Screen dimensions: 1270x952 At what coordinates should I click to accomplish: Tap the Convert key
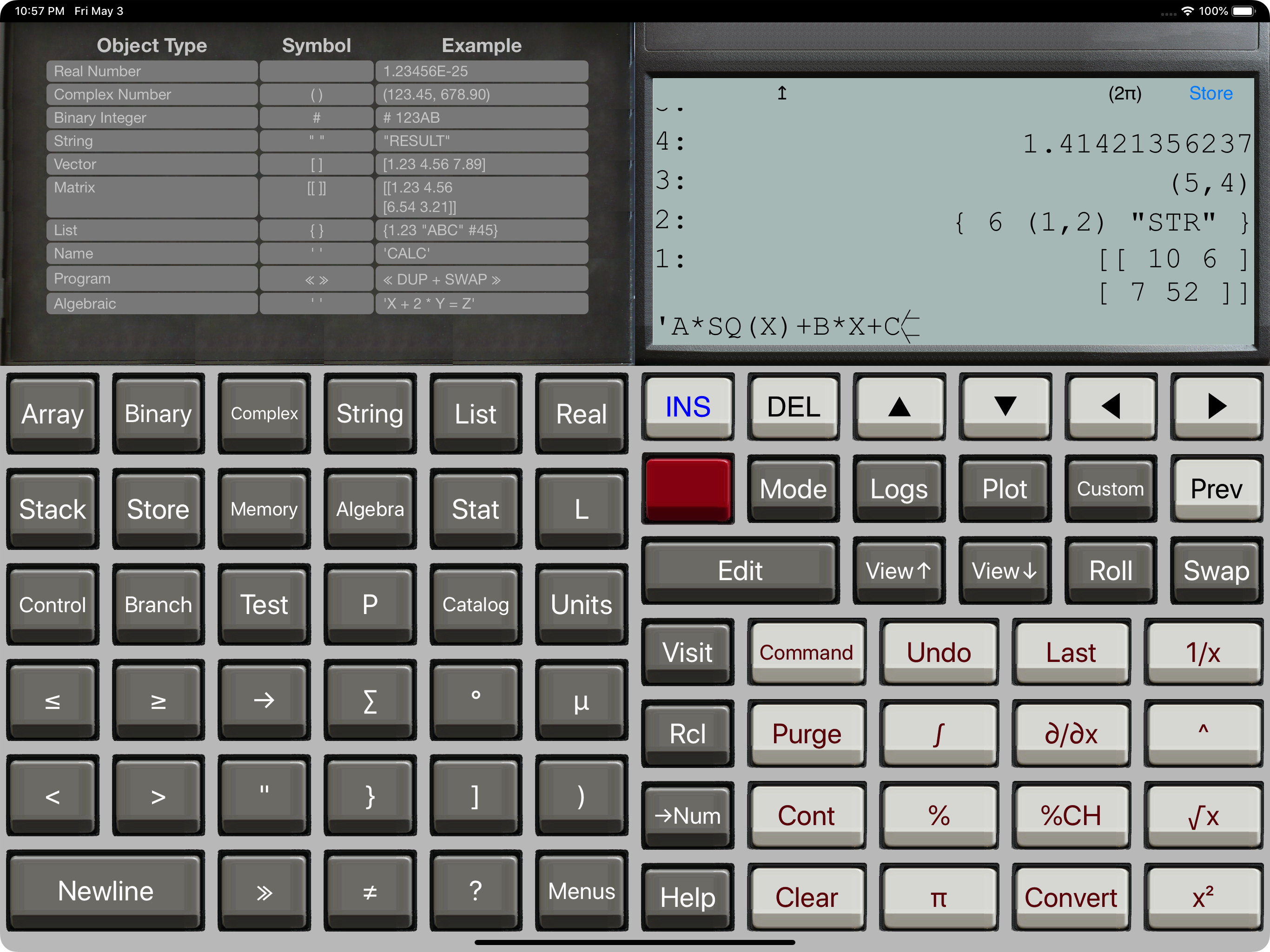[1071, 898]
